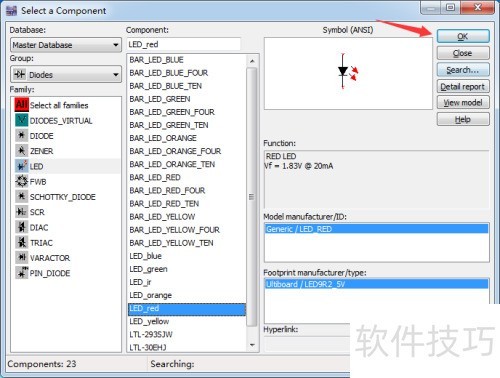The width and height of the screenshot is (500, 378).
Task: Select LTL-293SJW component
Action: pyautogui.click(x=151, y=334)
